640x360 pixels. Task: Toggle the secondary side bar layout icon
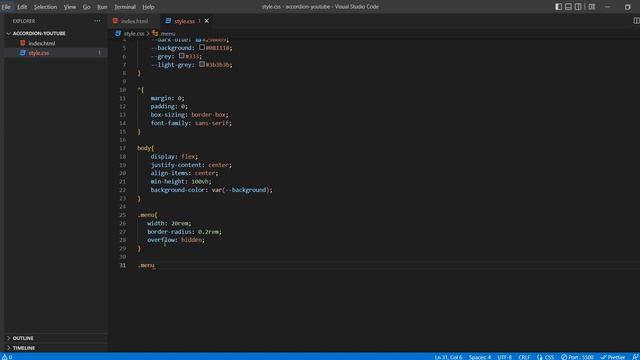point(578,7)
